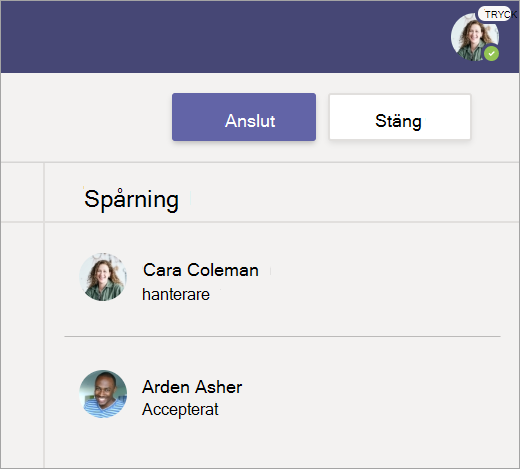Join the meeting with the Anslut button
520x469 pixels.
(244, 117)
